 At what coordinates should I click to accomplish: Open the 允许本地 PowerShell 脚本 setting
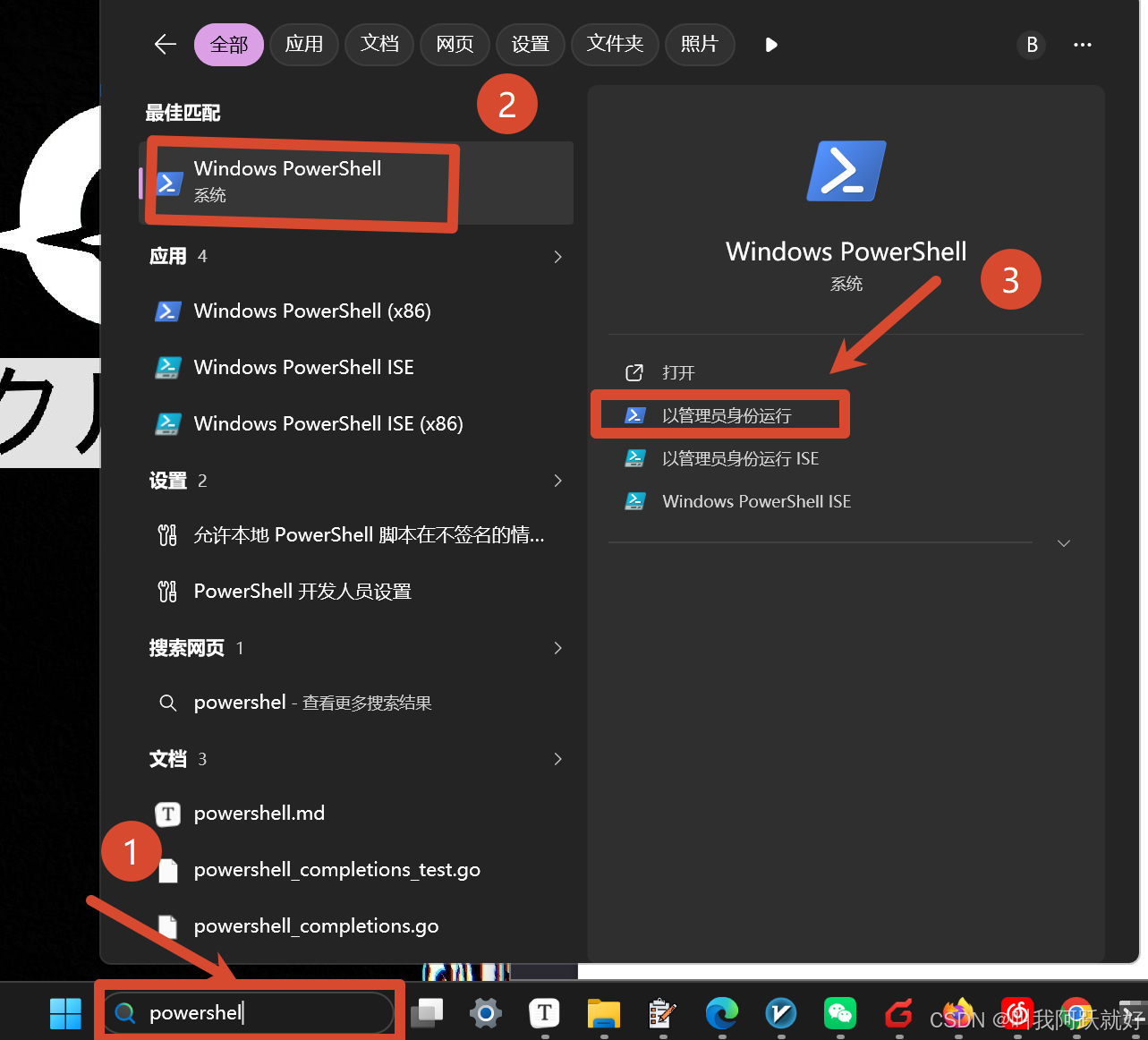[356, 535]
